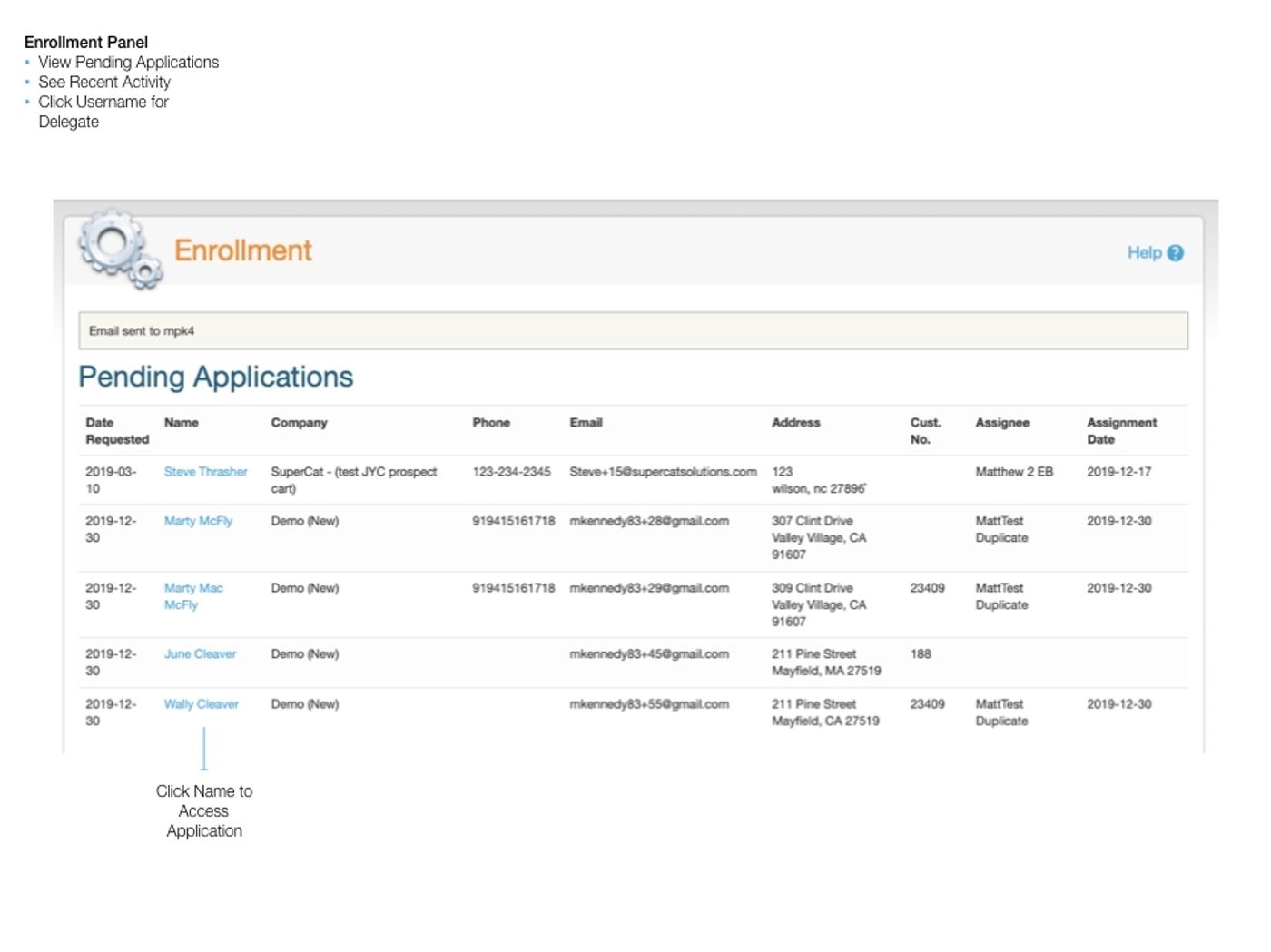
Task: Open the Help link
Action: pos(1144,253)
